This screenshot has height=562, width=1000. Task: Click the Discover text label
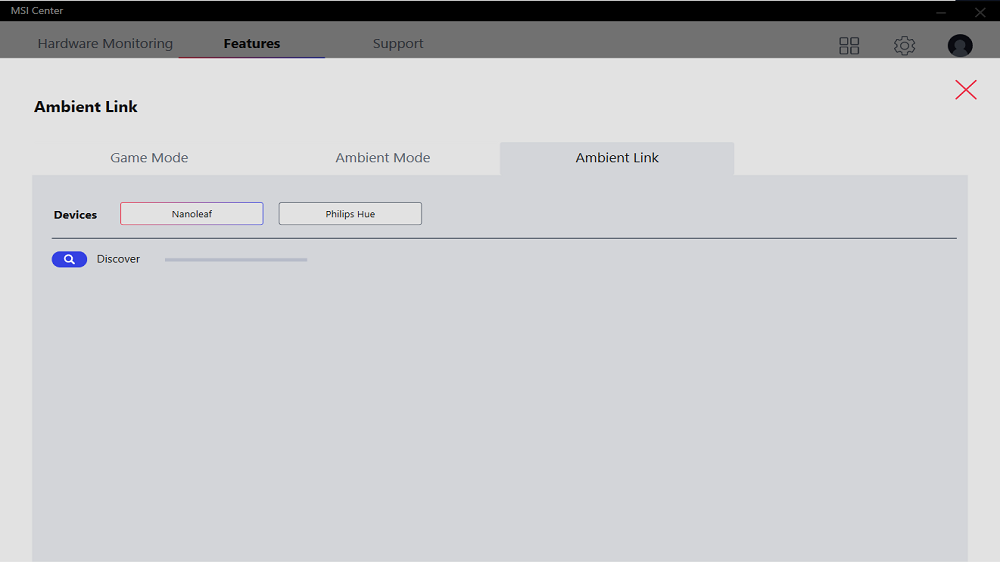pyautogui.click(x=118, y=259)
